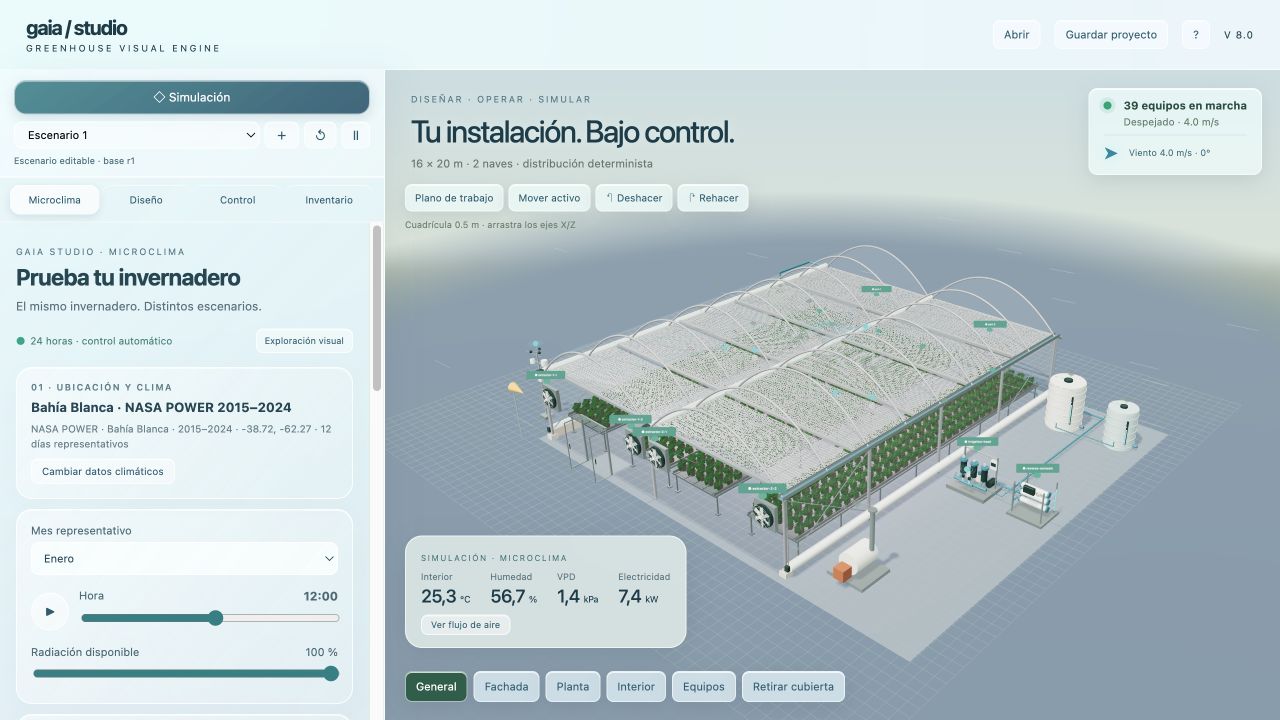Click Bahía Blanca · NASA POWER 2015–2024 title
Screen dimensions: 1280x720
click(x=161, y=407)
